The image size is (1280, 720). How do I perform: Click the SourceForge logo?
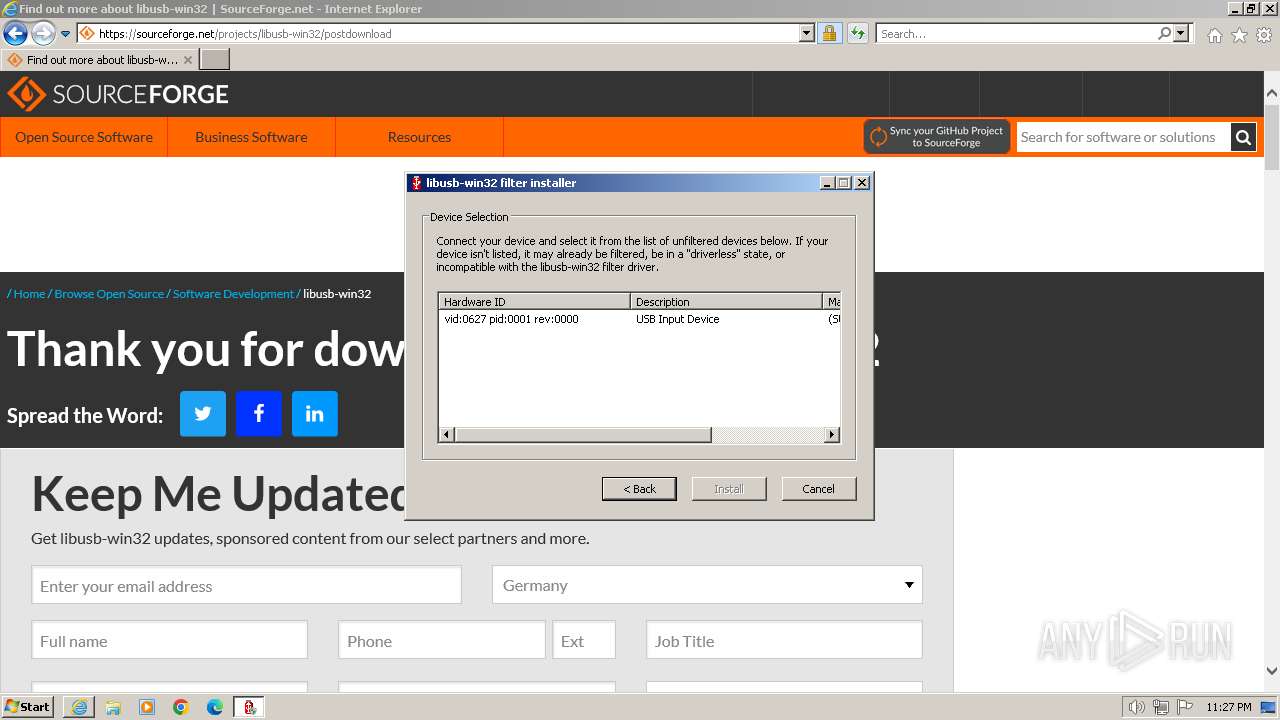coord(118,94)
